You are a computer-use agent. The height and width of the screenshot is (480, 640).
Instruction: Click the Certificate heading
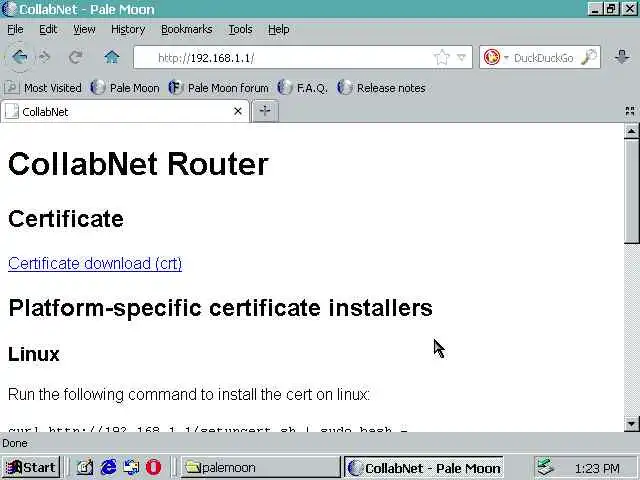point(66,219)
